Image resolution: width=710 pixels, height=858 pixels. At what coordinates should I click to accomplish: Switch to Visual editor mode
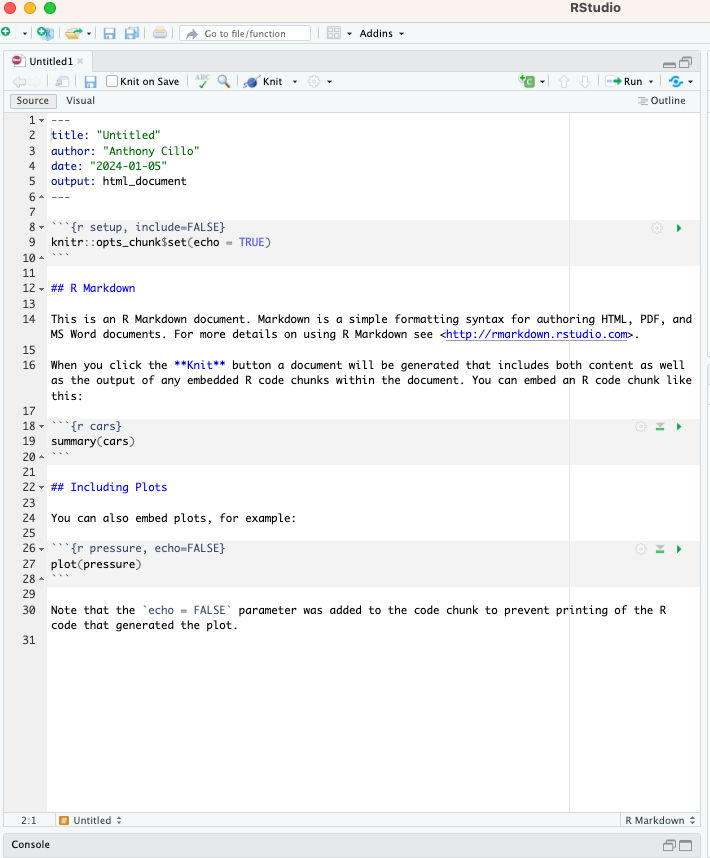point(80,101)
